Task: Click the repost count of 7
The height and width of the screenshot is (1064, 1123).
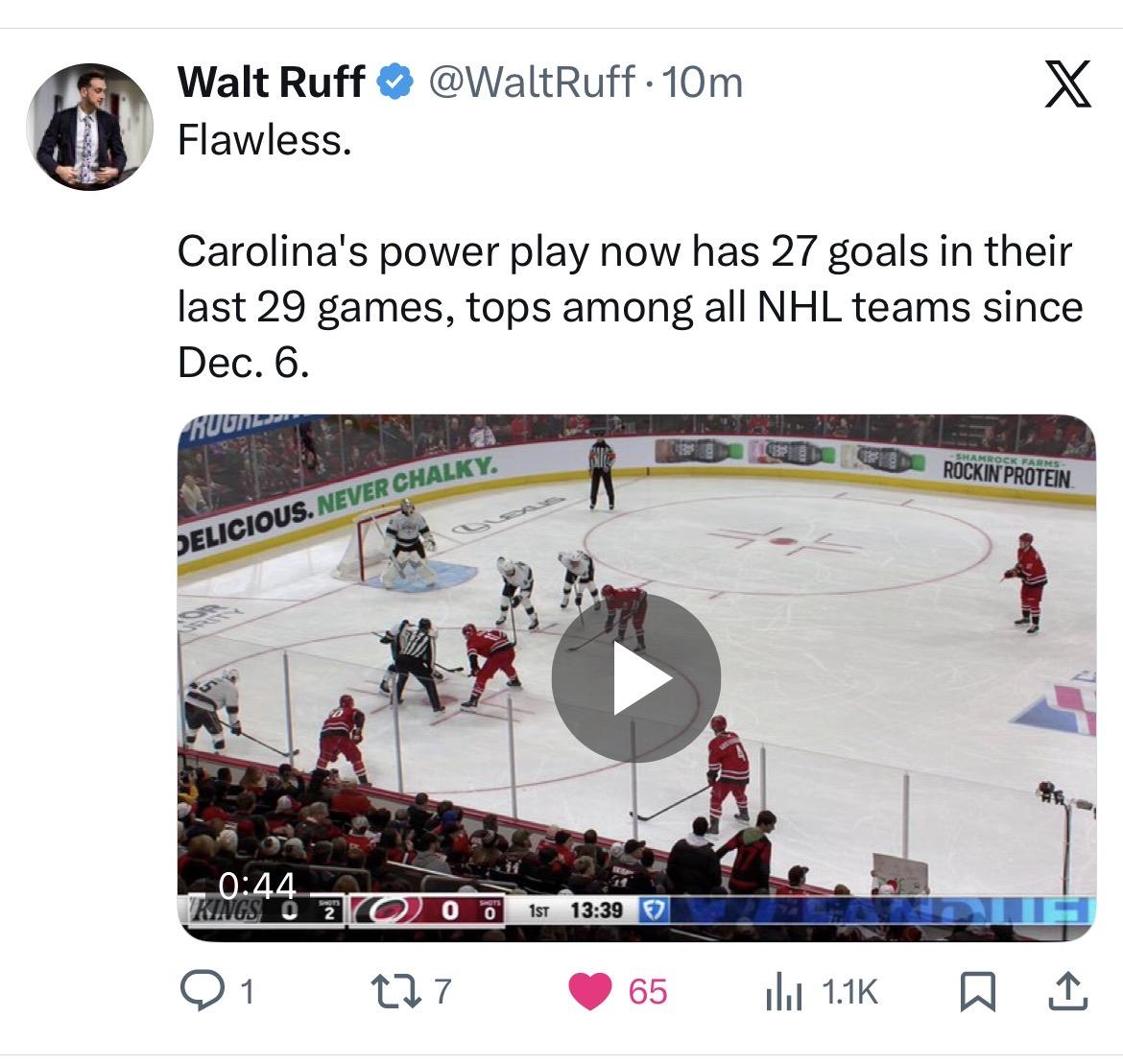Action: 441,992
